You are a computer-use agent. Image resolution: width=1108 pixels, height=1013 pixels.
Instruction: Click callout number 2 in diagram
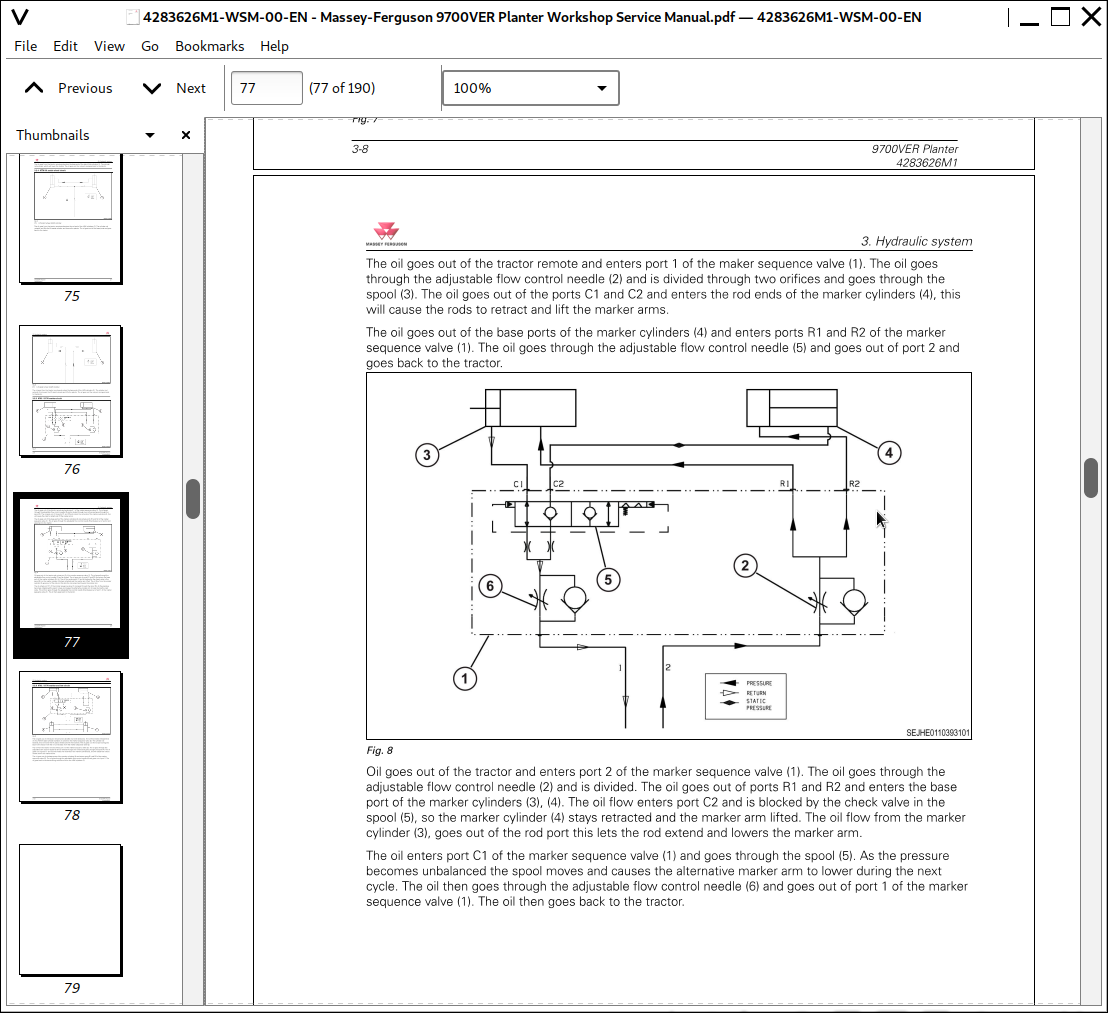pos(745,566)
